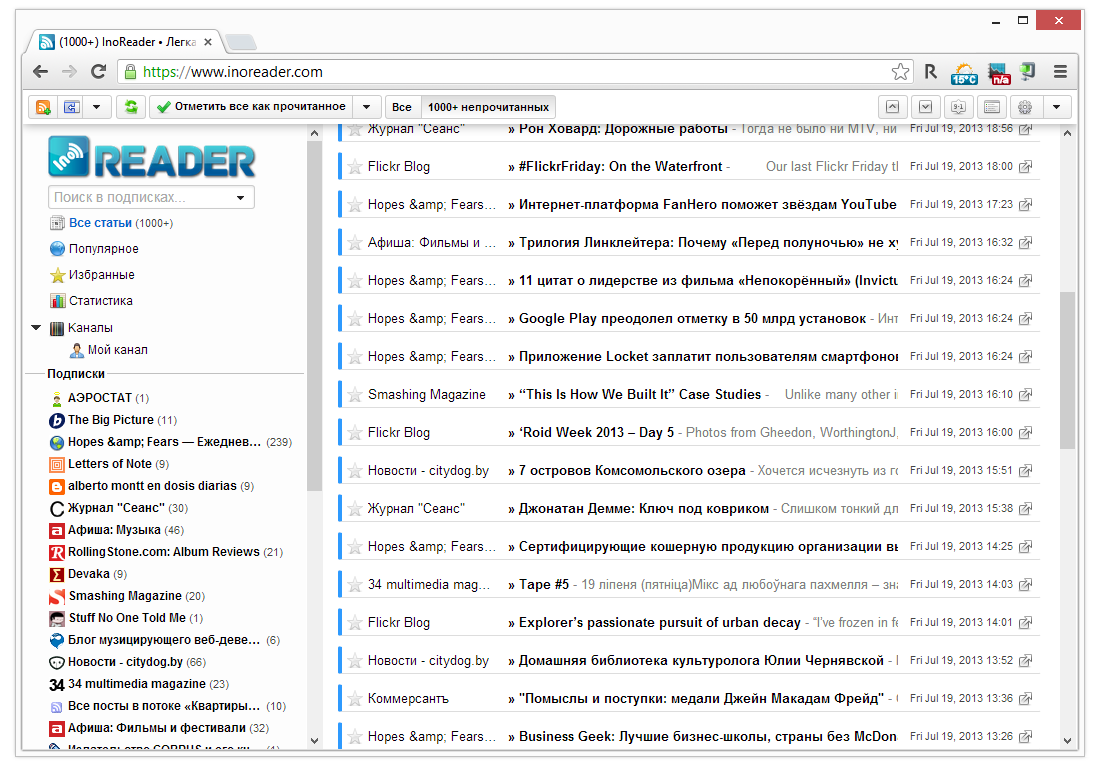Switch to list view toolbar icon

992,107
